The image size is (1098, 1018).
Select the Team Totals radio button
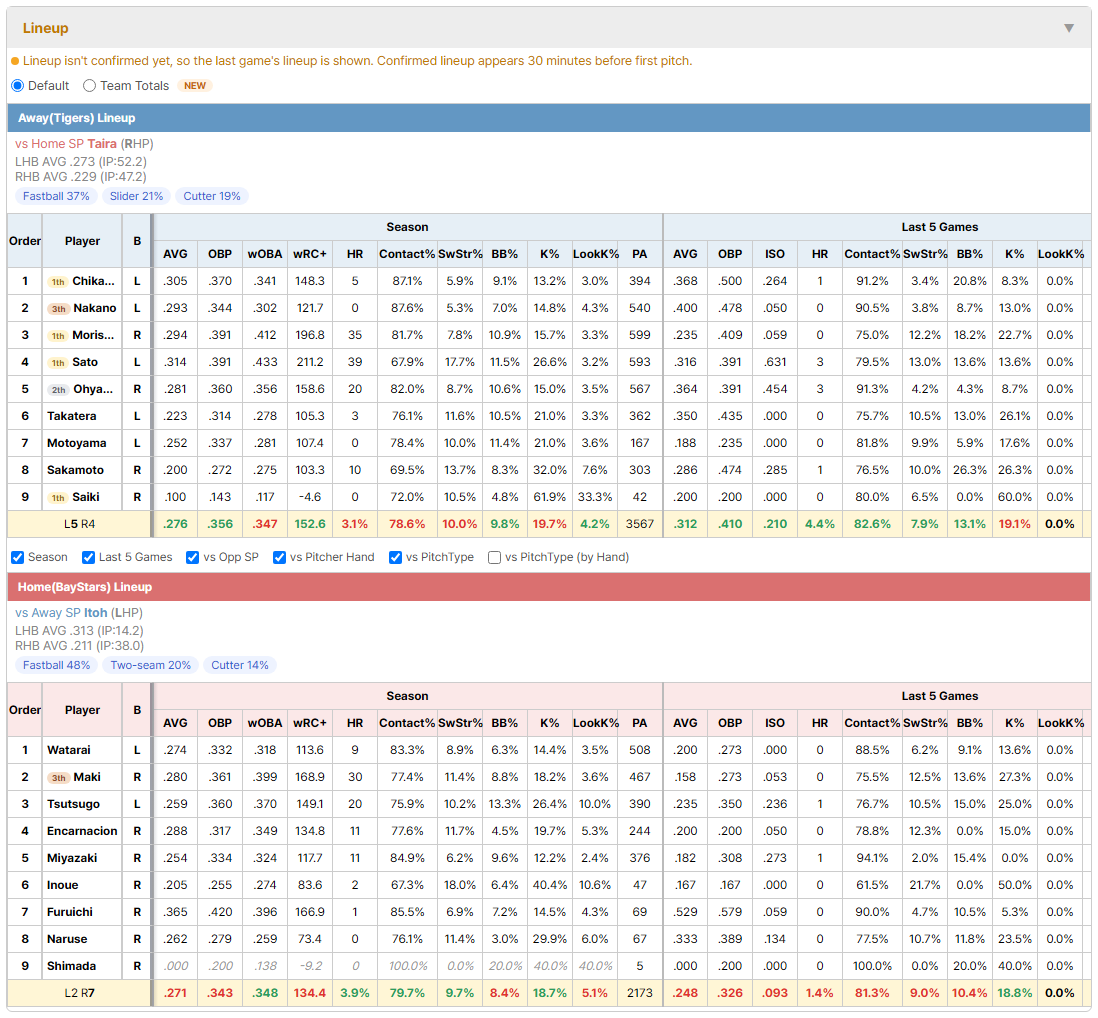point(89,85)
